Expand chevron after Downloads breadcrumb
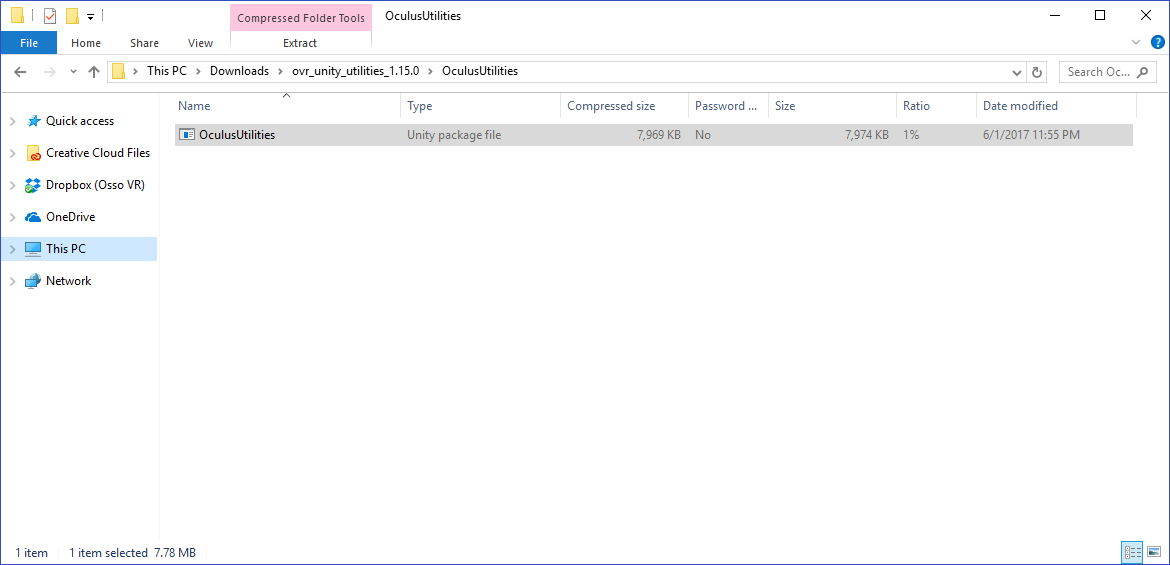The image size is (1170, 565). click(281, 72)
